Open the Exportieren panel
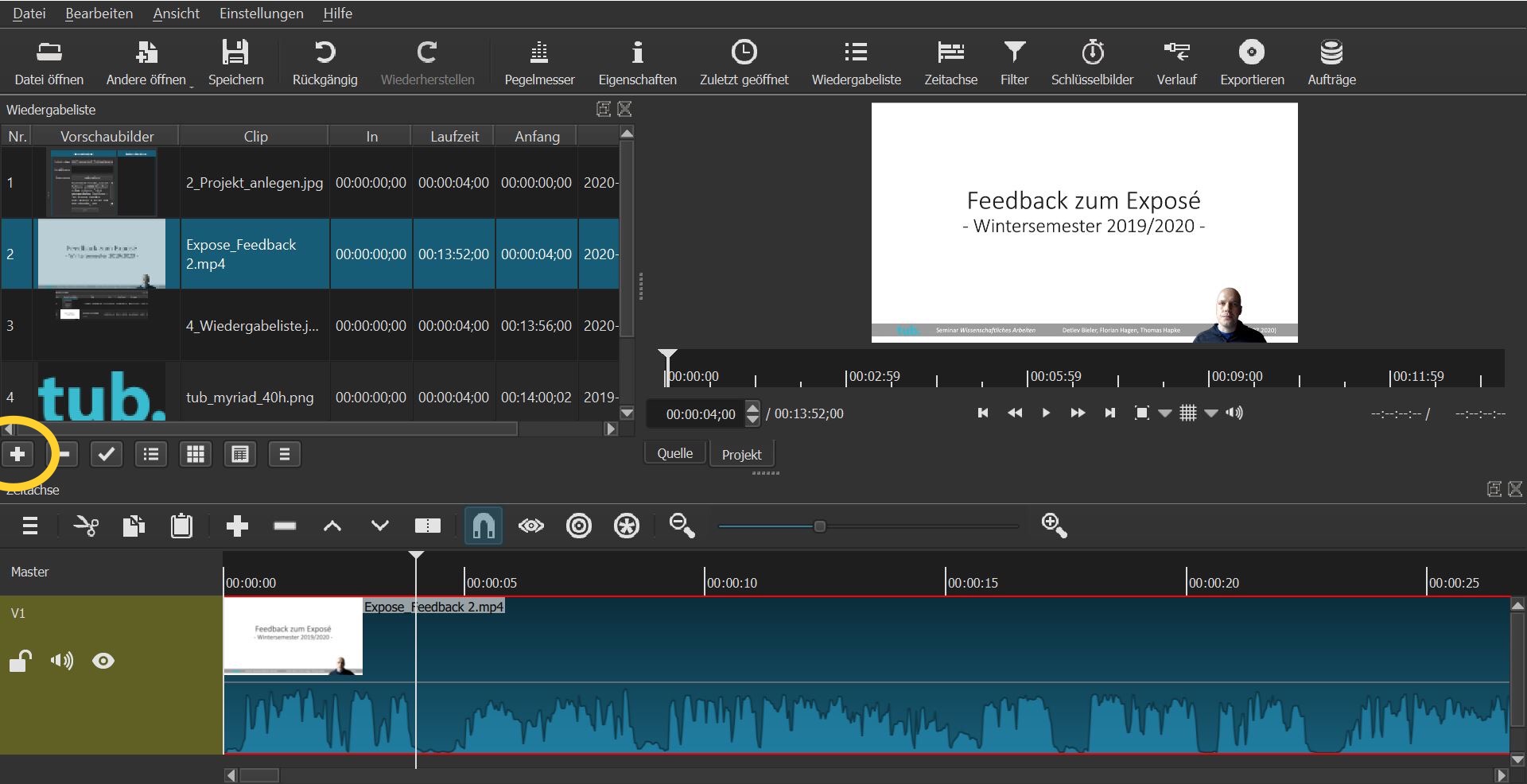The image size is (1527, 784). coord(1252,62)
